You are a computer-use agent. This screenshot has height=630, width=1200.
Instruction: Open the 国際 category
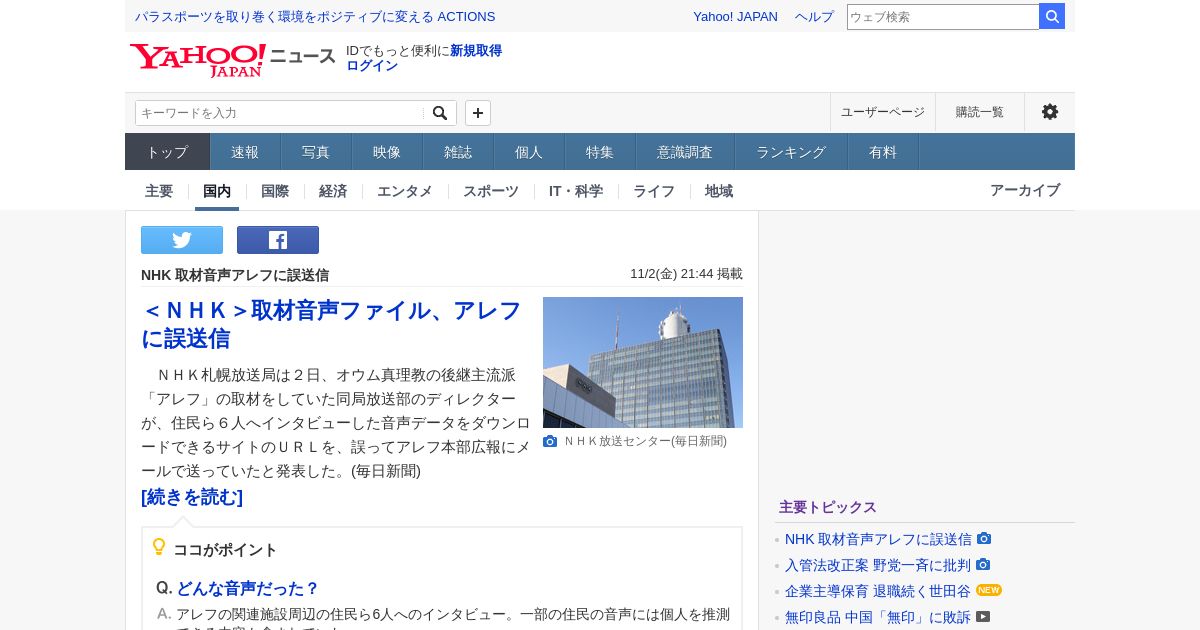point(275,191)
